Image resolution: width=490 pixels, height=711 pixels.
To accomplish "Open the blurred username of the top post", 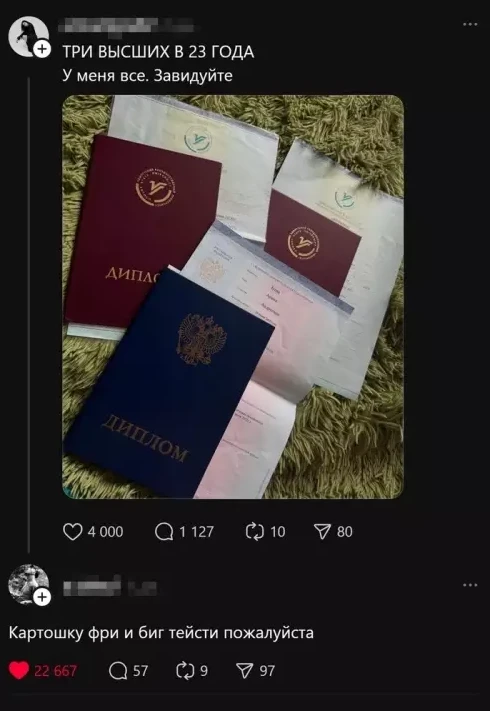I will (126, 26).
